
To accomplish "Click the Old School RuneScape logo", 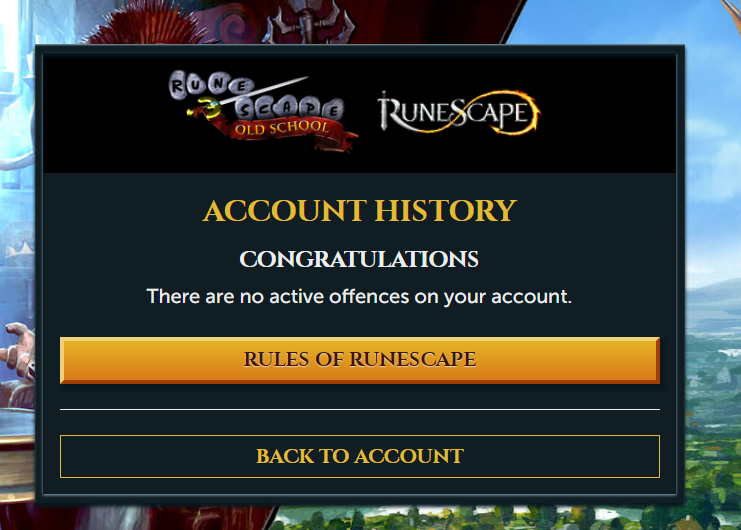I will [263, 111].
